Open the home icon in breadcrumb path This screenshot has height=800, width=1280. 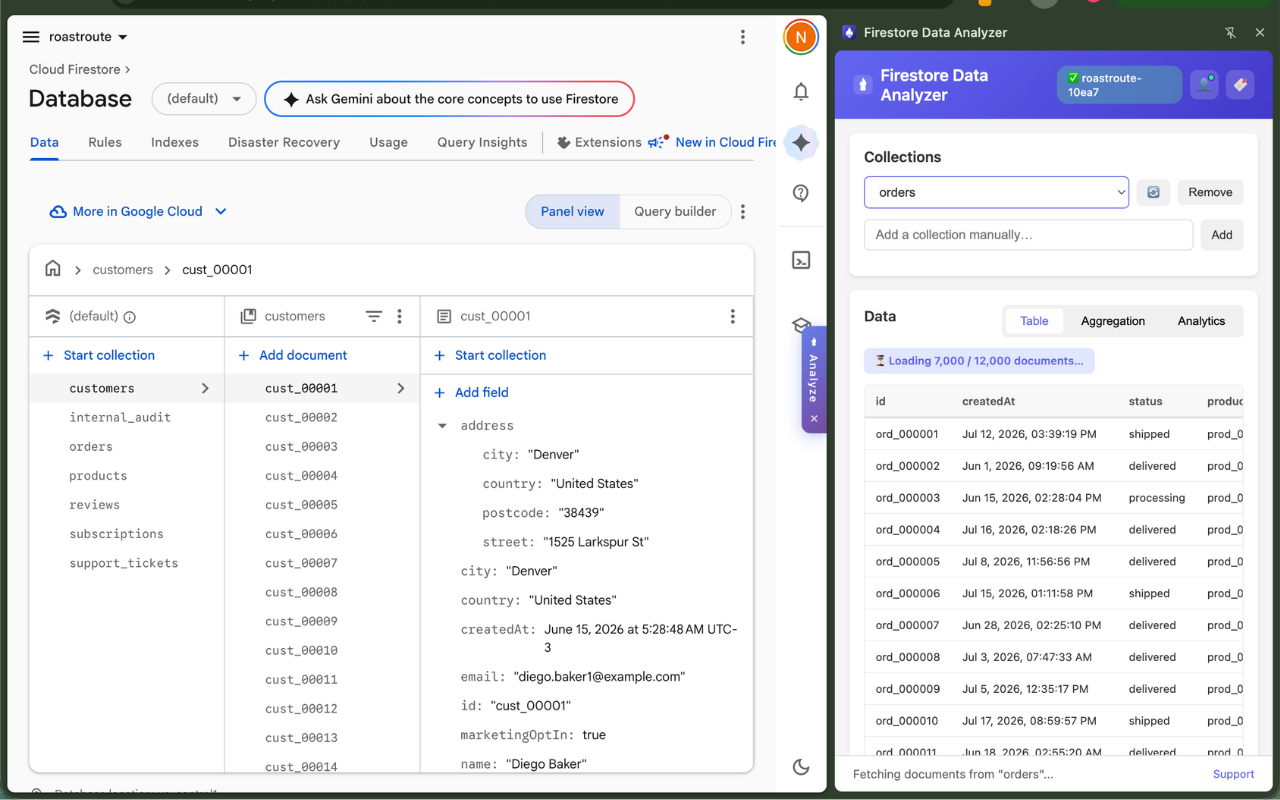point(53,269)
